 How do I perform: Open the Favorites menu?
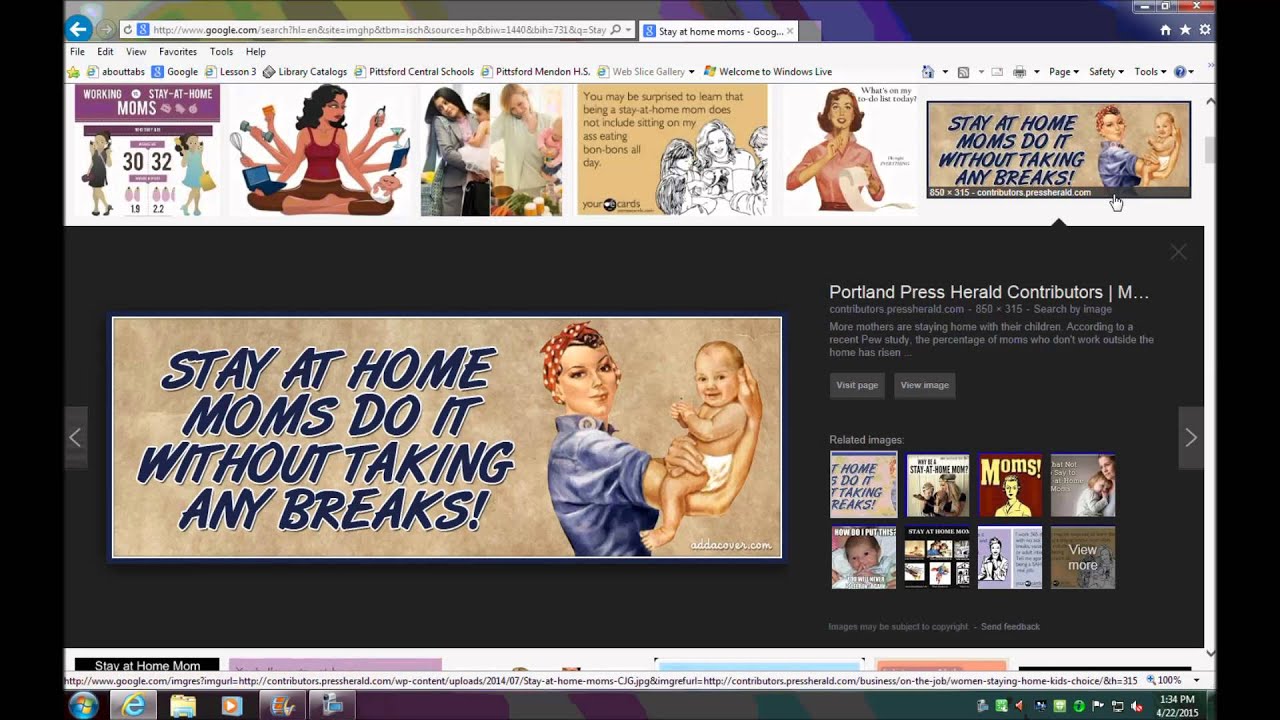pos(178,51)
